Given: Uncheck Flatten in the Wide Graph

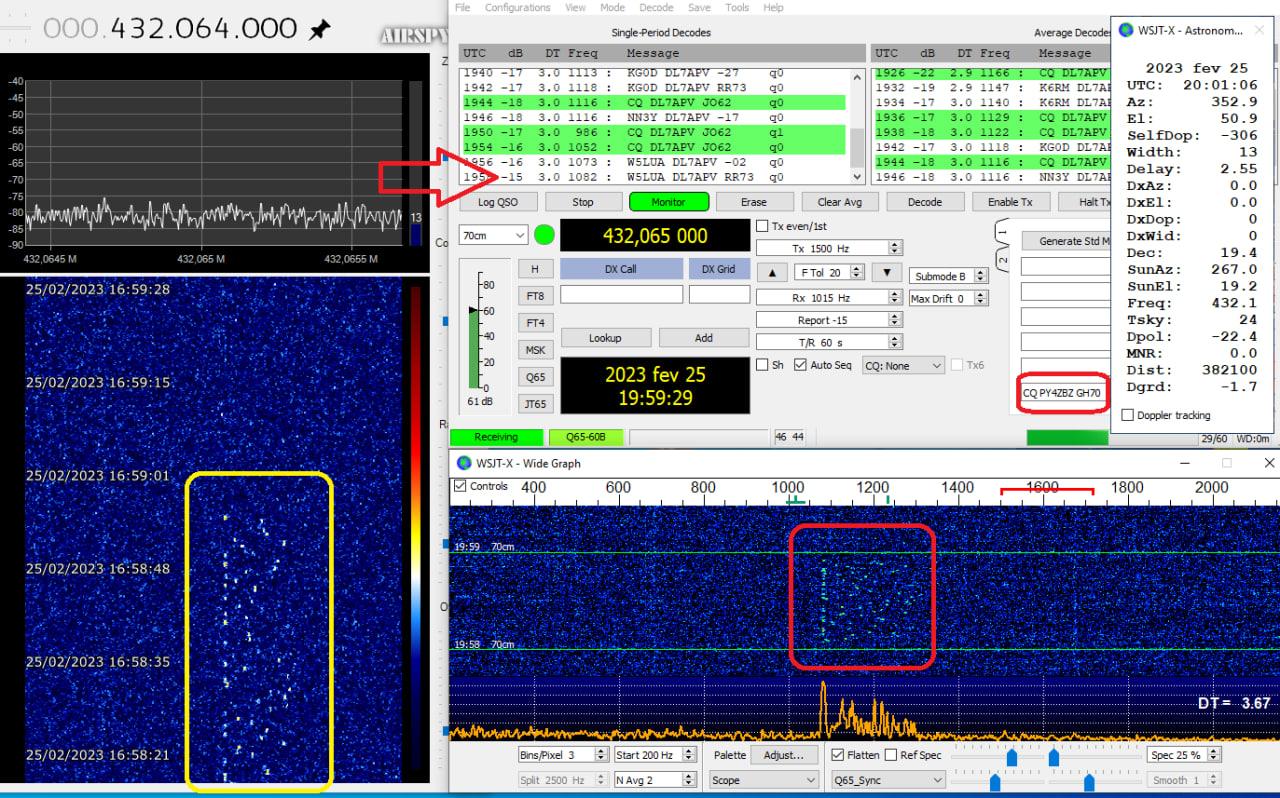Looking at the screenshot, I should coord(839,755).
